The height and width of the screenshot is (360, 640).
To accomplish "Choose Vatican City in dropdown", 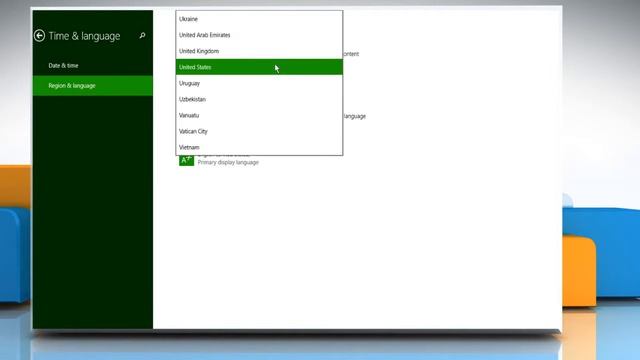I will pos(259,131).
